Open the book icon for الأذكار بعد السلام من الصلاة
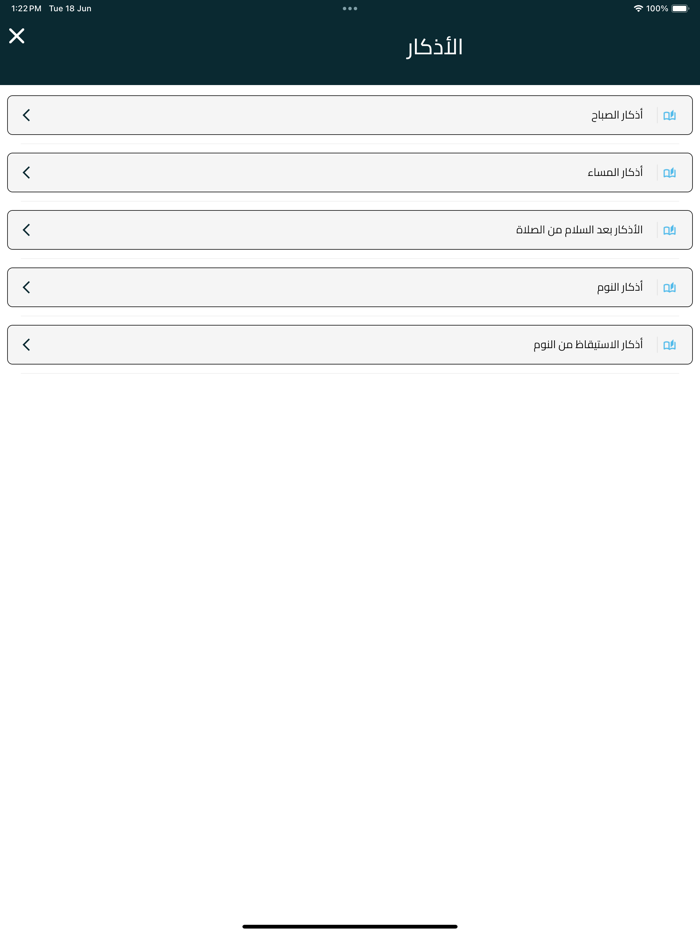The image size is (700, 934). click(669, 229)
